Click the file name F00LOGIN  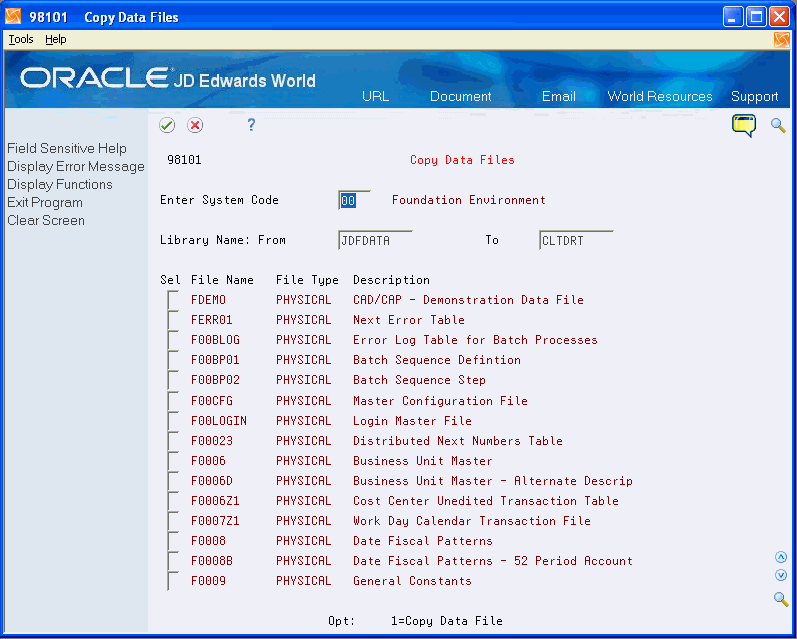pos(219,421)
